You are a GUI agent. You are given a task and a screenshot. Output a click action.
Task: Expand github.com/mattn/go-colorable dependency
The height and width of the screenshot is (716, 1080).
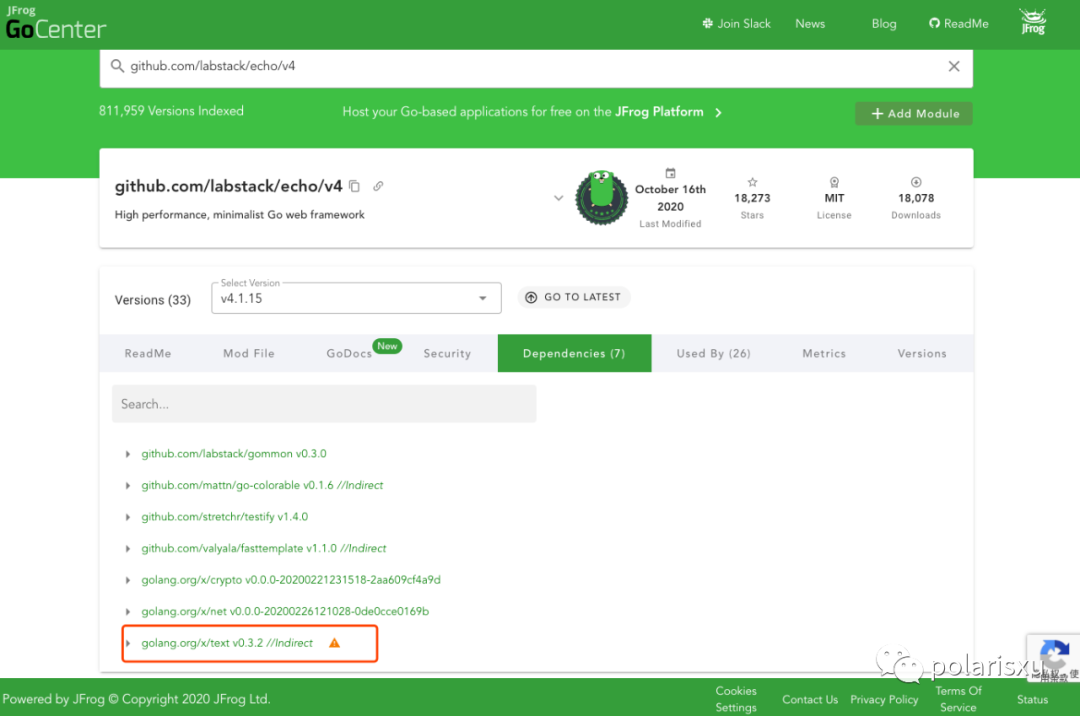pyautogui.click(x=128, y=486)
